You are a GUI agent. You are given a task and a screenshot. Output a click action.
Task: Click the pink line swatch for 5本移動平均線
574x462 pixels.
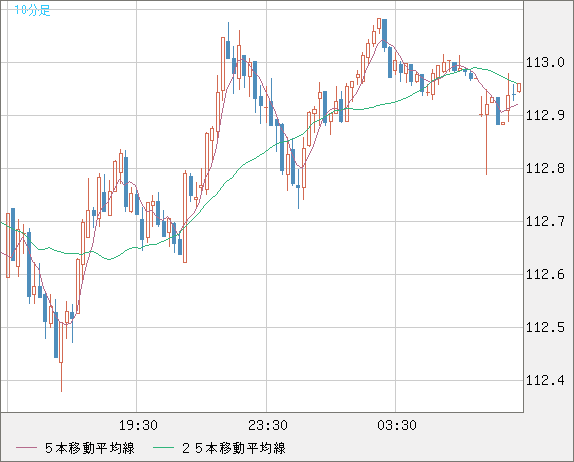pos(26,448)
